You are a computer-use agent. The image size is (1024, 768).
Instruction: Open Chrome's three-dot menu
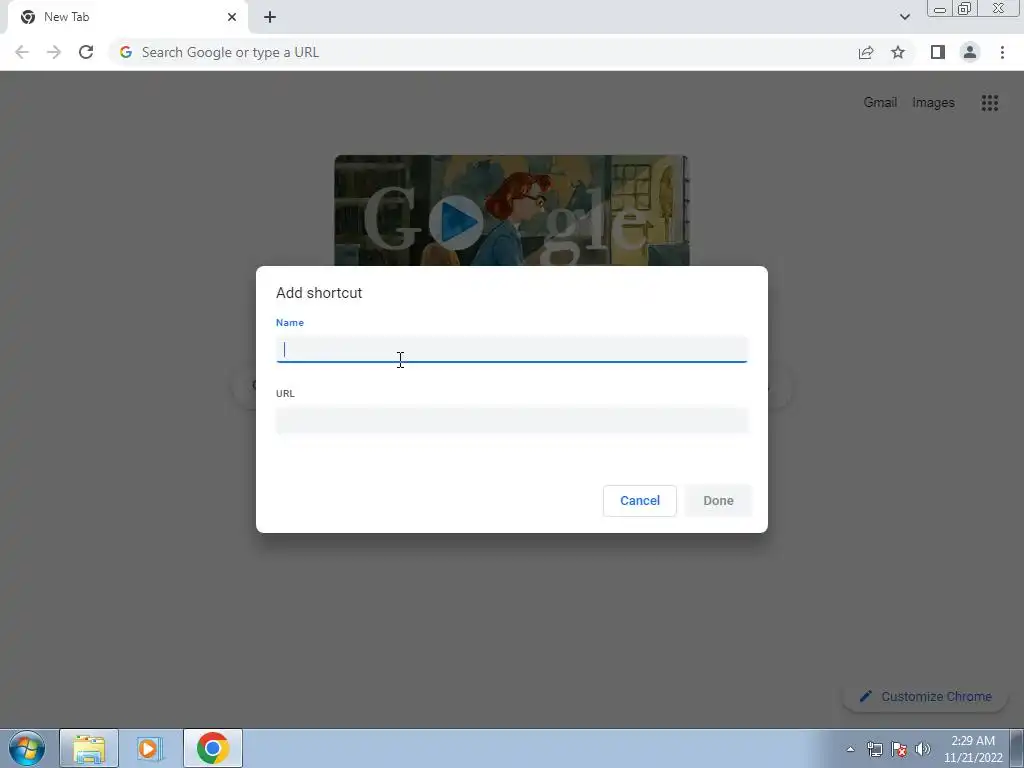pos(1002,52)
